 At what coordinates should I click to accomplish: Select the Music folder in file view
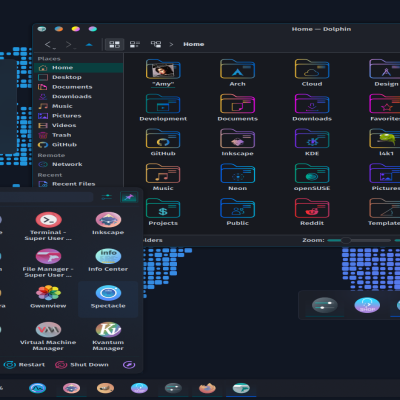tap(163, 177)
